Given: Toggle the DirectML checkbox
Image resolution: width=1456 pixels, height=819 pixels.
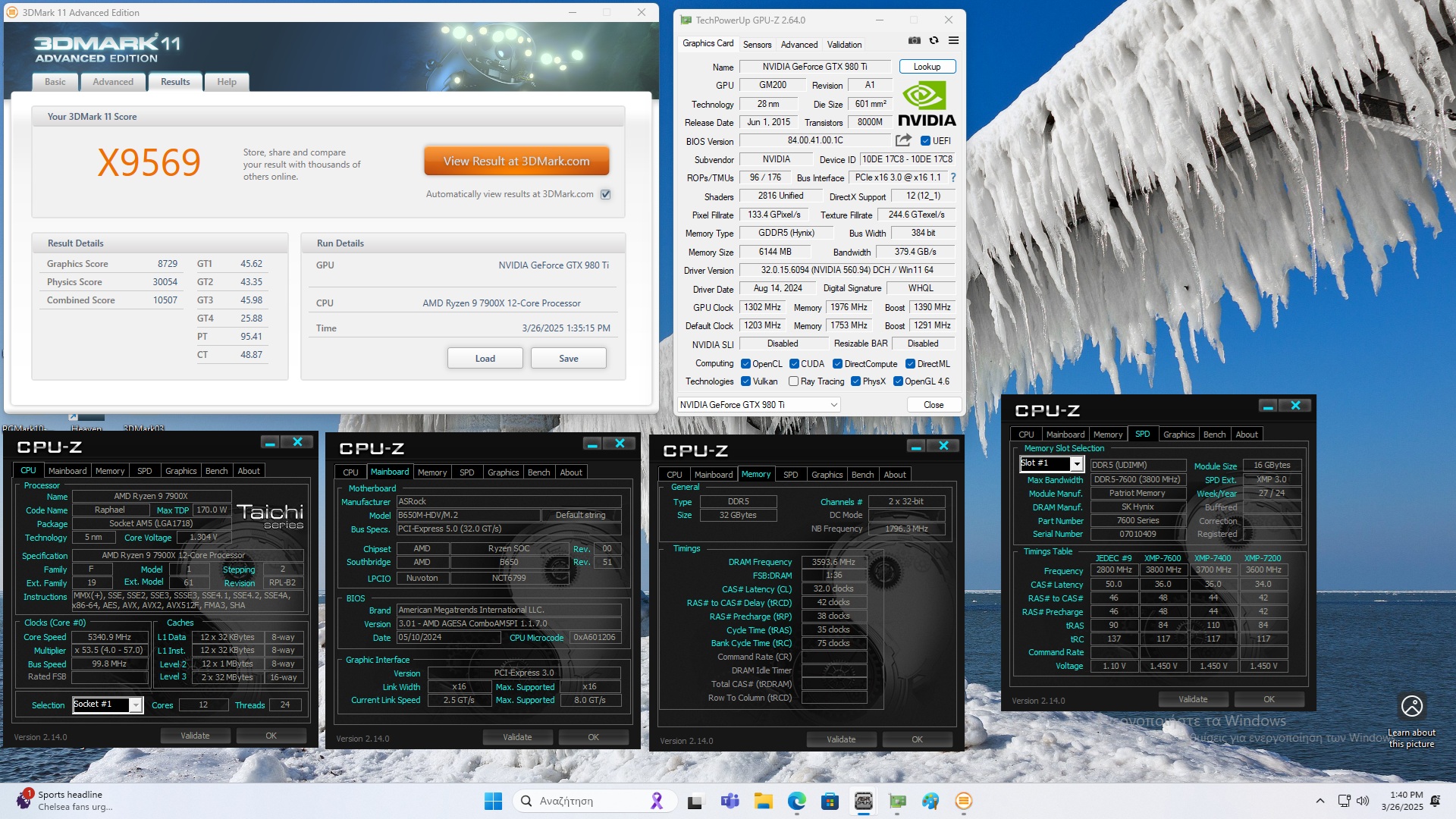Looking at the screenshot, I should click(910, 364).
